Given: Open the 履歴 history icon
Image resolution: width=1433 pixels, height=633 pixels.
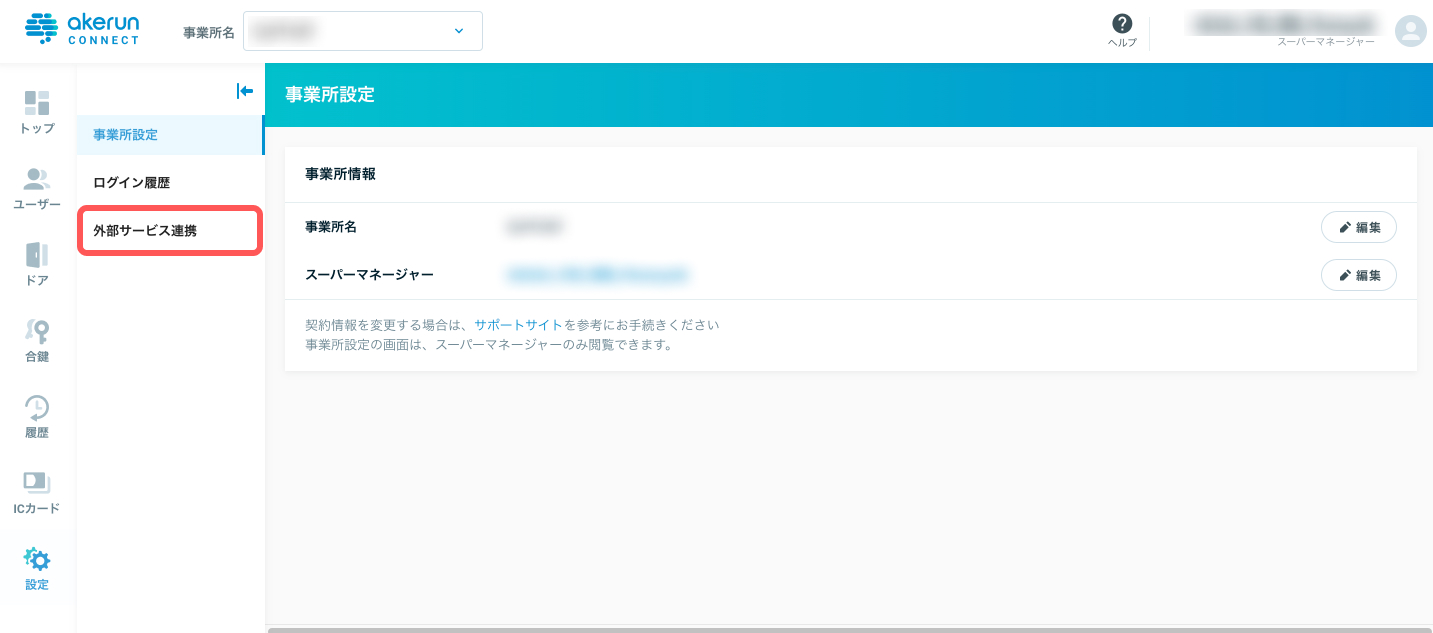Looking at the screenshot, I should click(x=37, y=408).
